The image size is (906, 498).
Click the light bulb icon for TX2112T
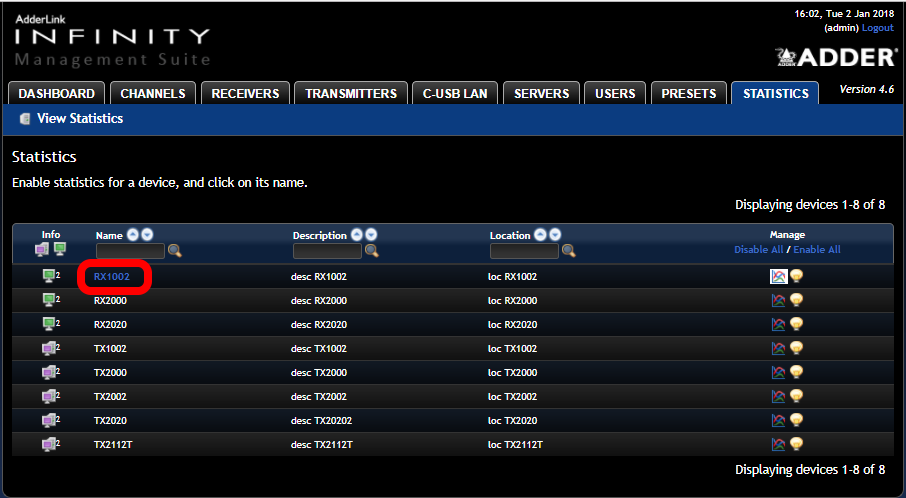click(x=797, y=444)
